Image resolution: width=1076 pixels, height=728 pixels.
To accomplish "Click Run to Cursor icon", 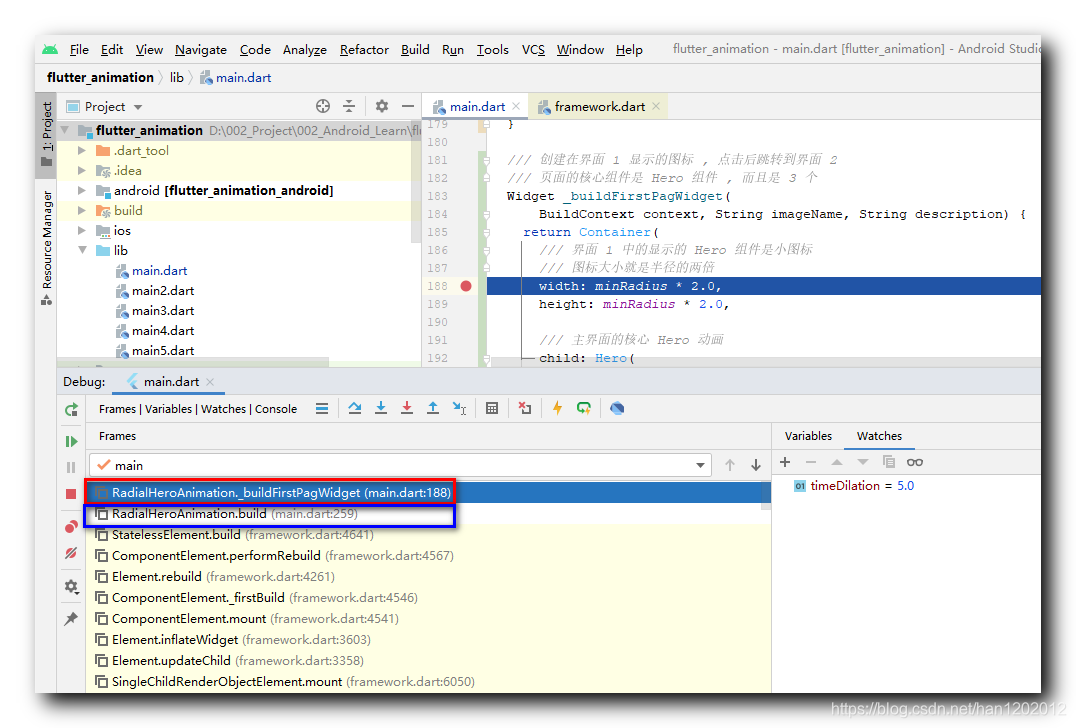I will pyautogui.click(x=460, y=409).
